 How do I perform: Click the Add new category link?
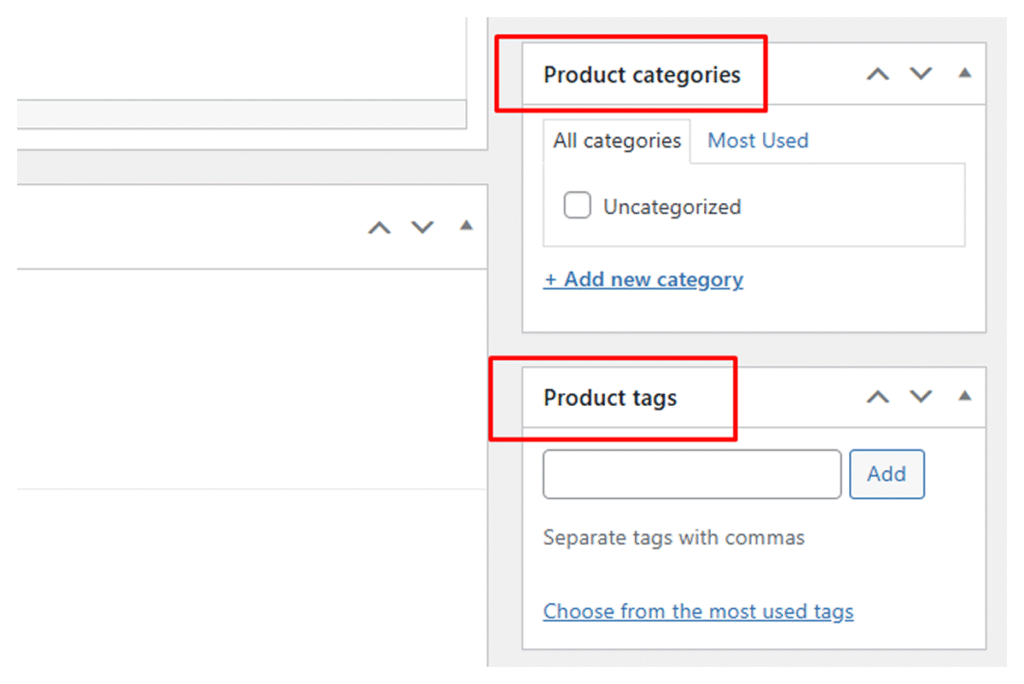[x=643, y=280]
